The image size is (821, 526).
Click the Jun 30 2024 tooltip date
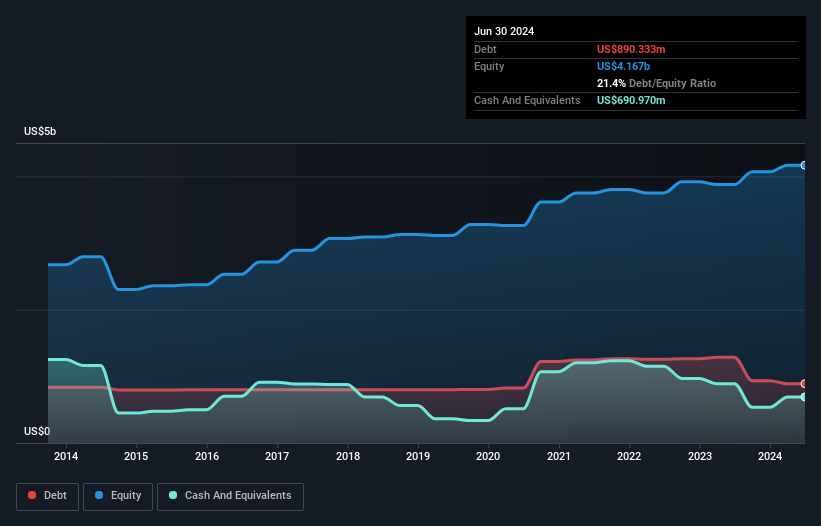tap(504, 31)
